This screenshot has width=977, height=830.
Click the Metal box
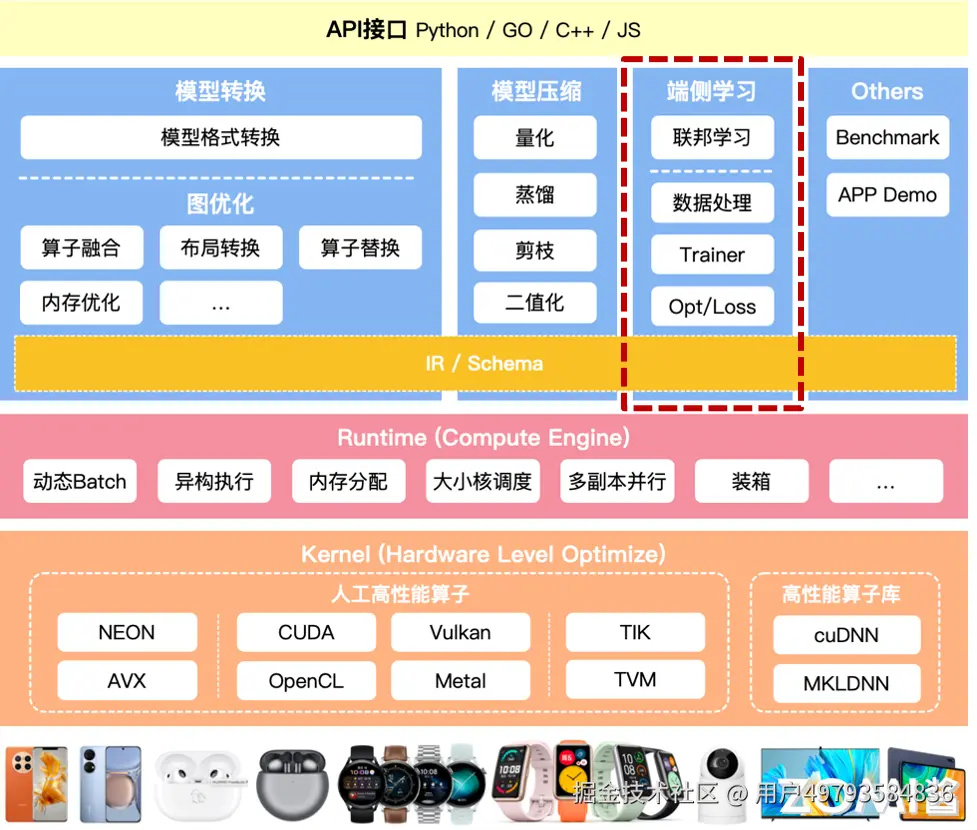(460, 680)
